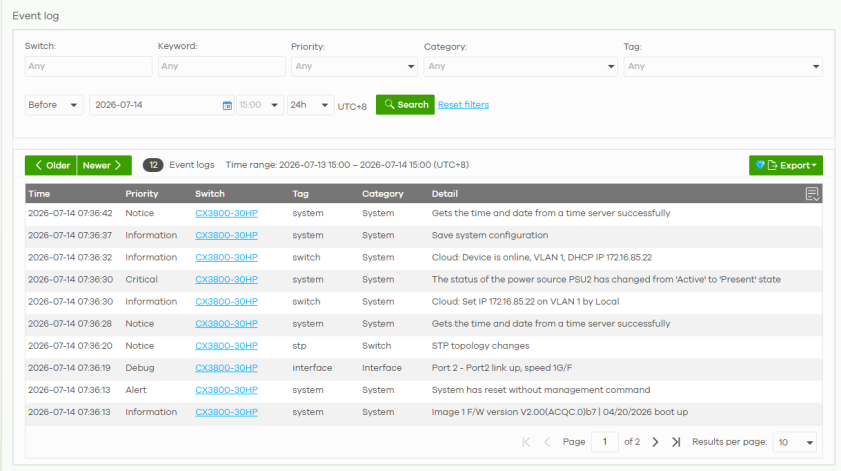Viewport: 841px width, 471px height.
Task: Open CX3800-30HP link in stp row
Action: point(226,345)
